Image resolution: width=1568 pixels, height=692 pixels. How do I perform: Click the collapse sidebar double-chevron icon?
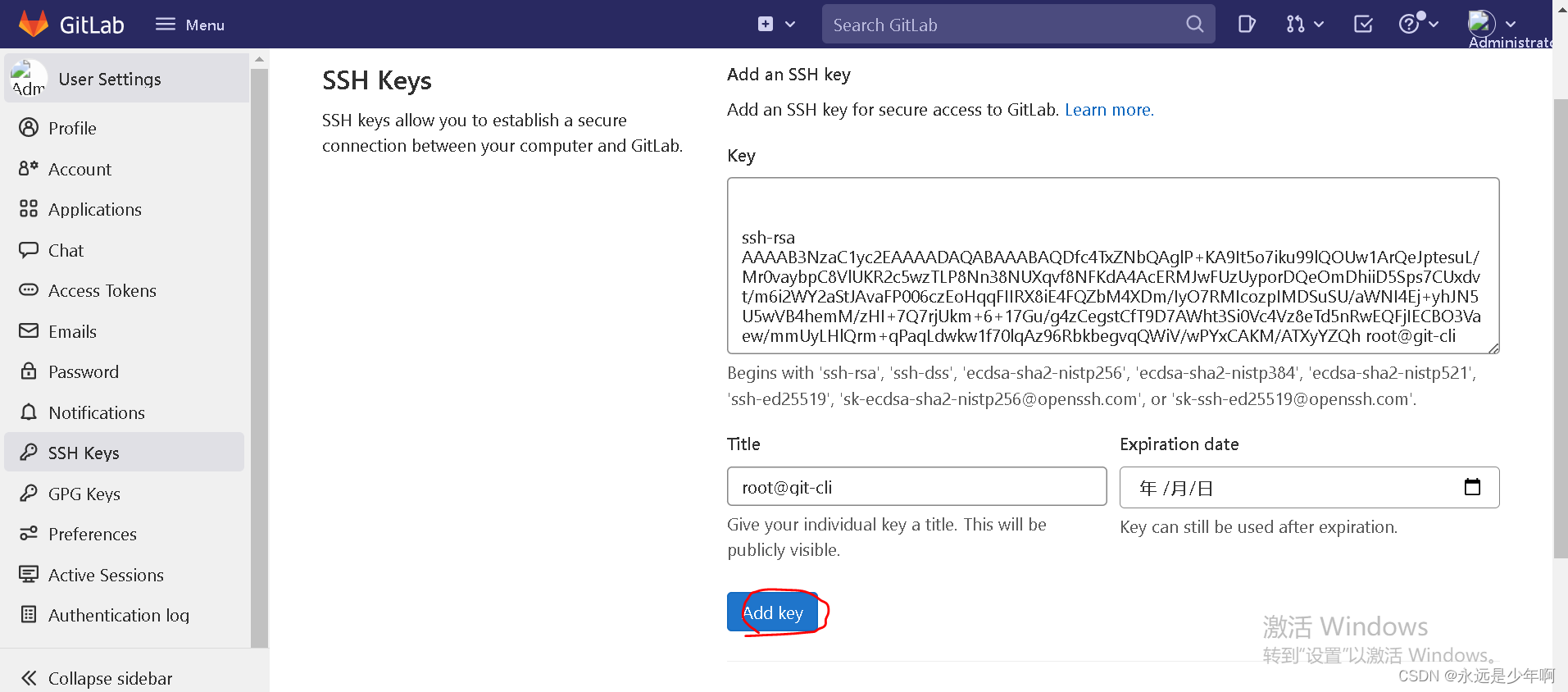click(29, 678)
